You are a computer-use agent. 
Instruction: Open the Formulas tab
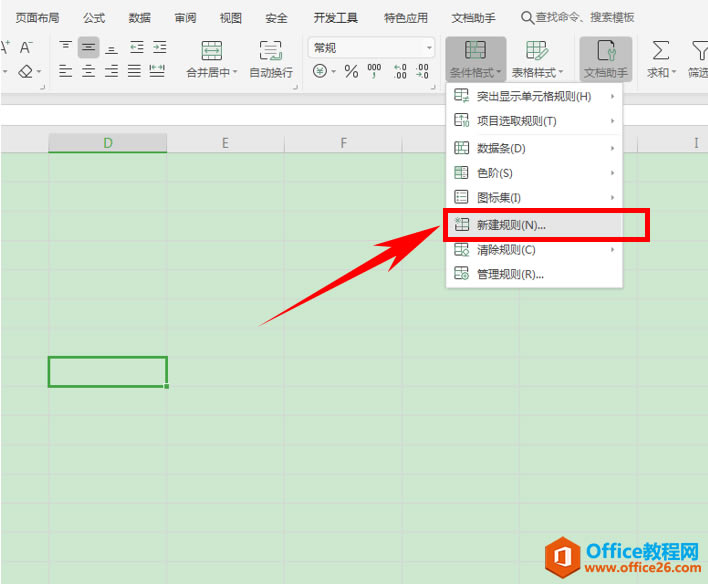[x=94, y=18]
